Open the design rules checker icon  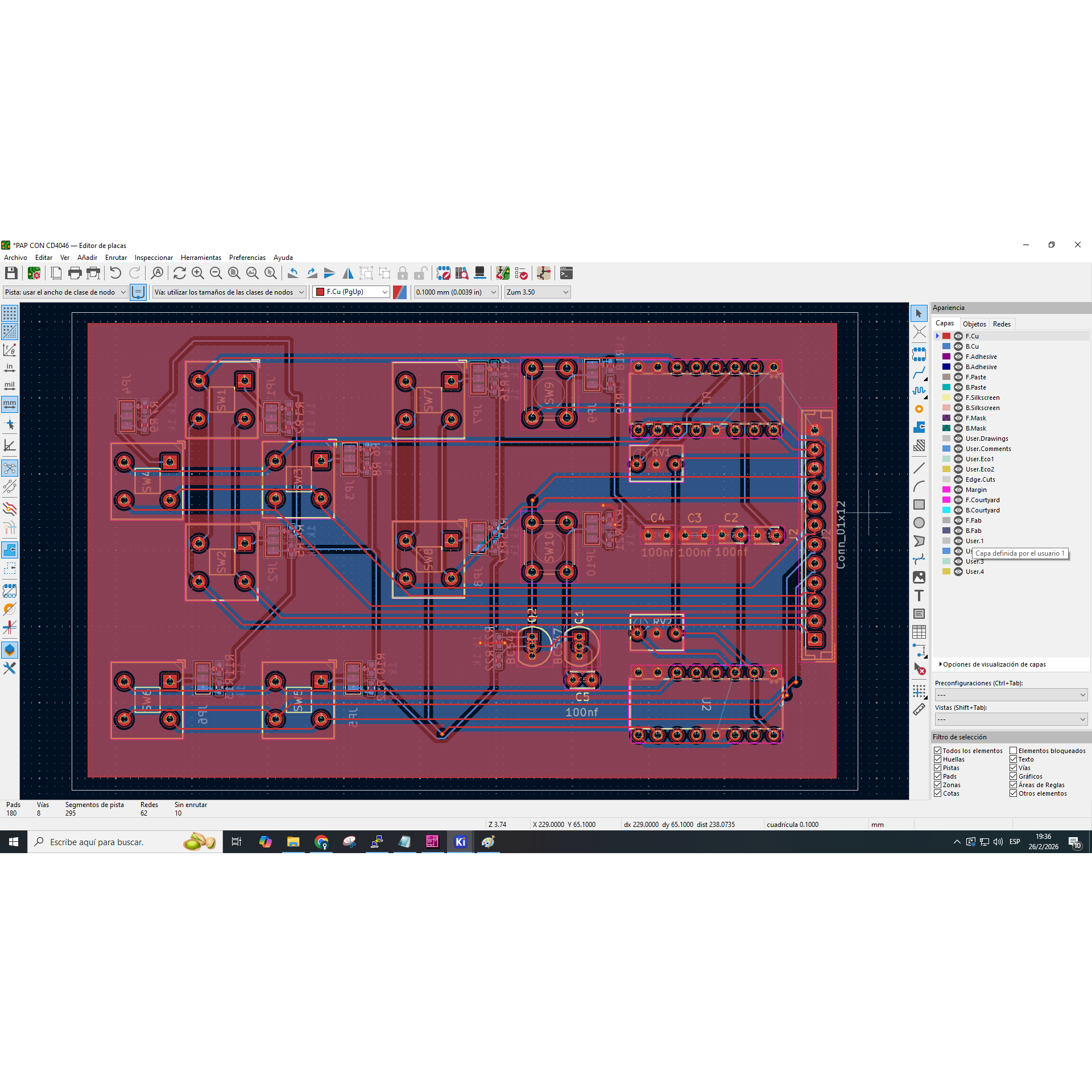[x=521, y=273]
